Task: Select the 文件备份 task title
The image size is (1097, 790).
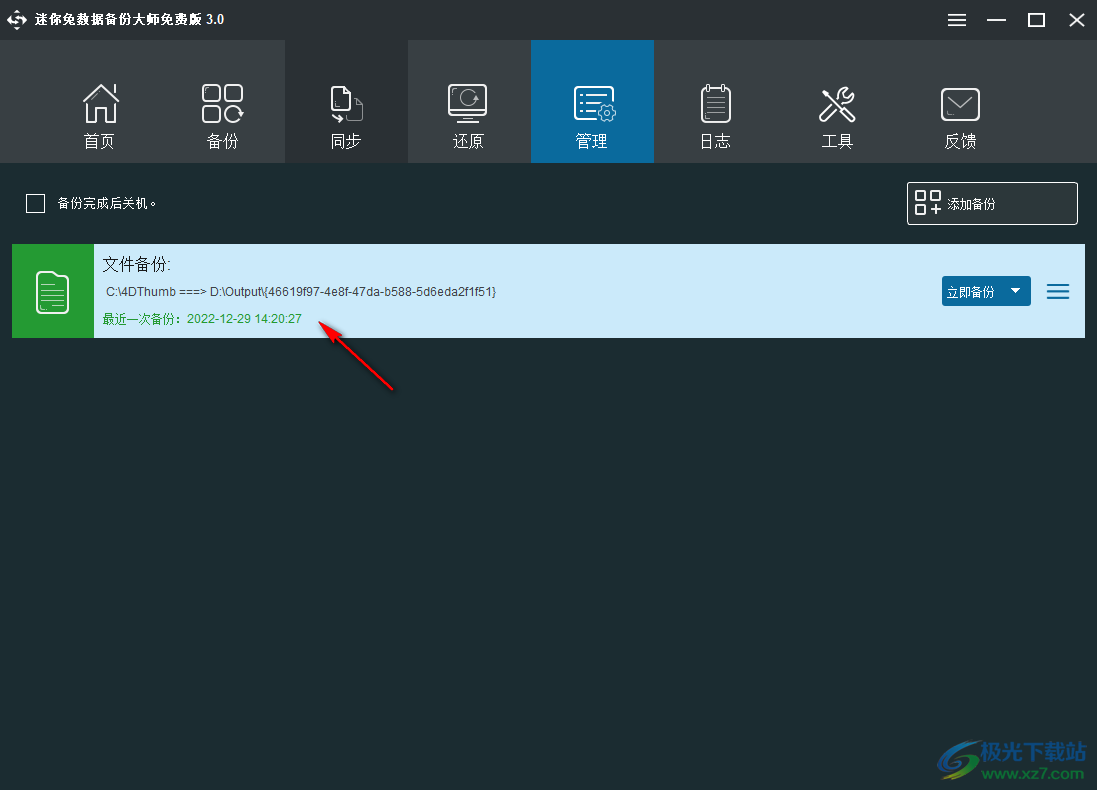Action: (x=137, y=265)
